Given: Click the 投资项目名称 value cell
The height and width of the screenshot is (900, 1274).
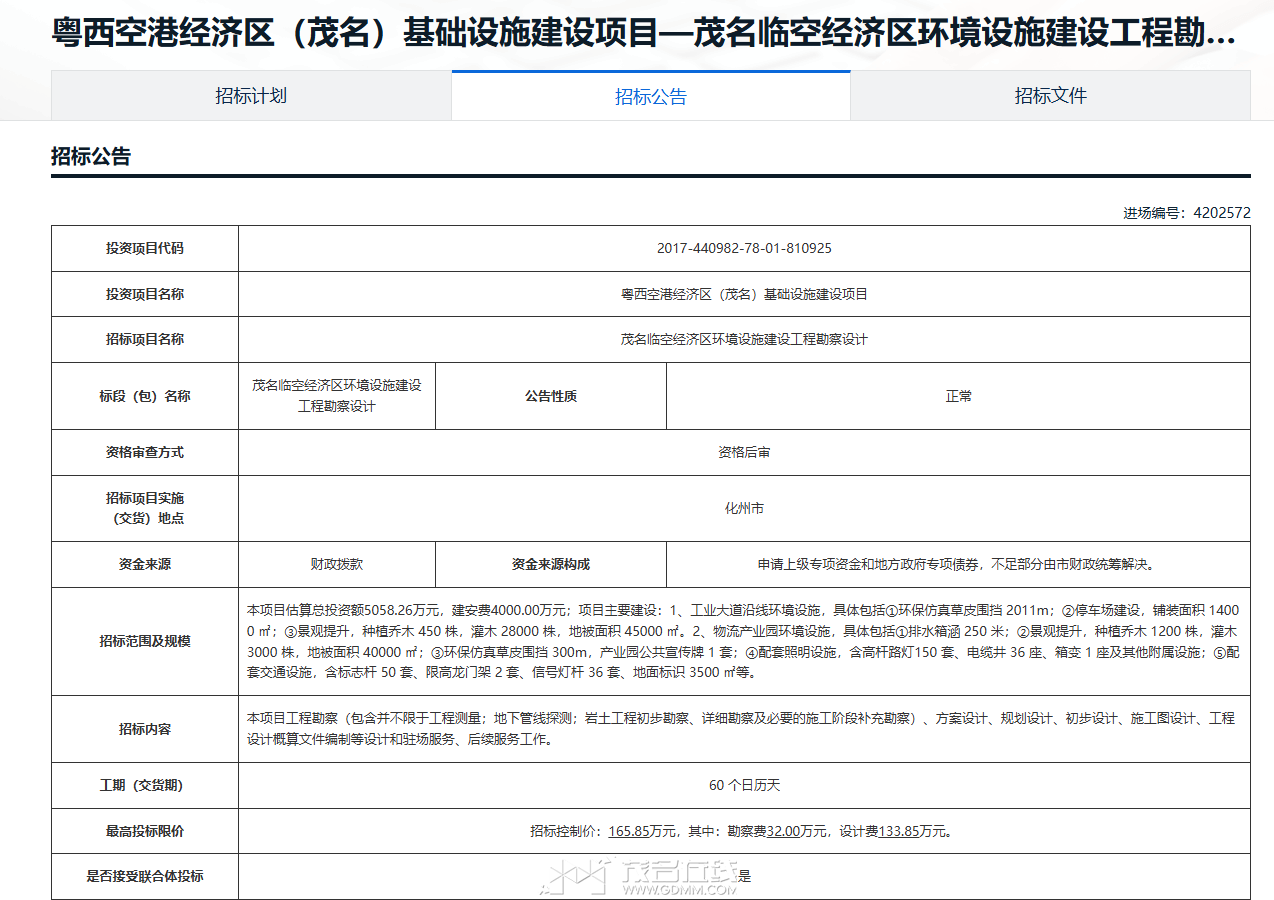Looking at the screenshot, I should (x=744, y=294).
